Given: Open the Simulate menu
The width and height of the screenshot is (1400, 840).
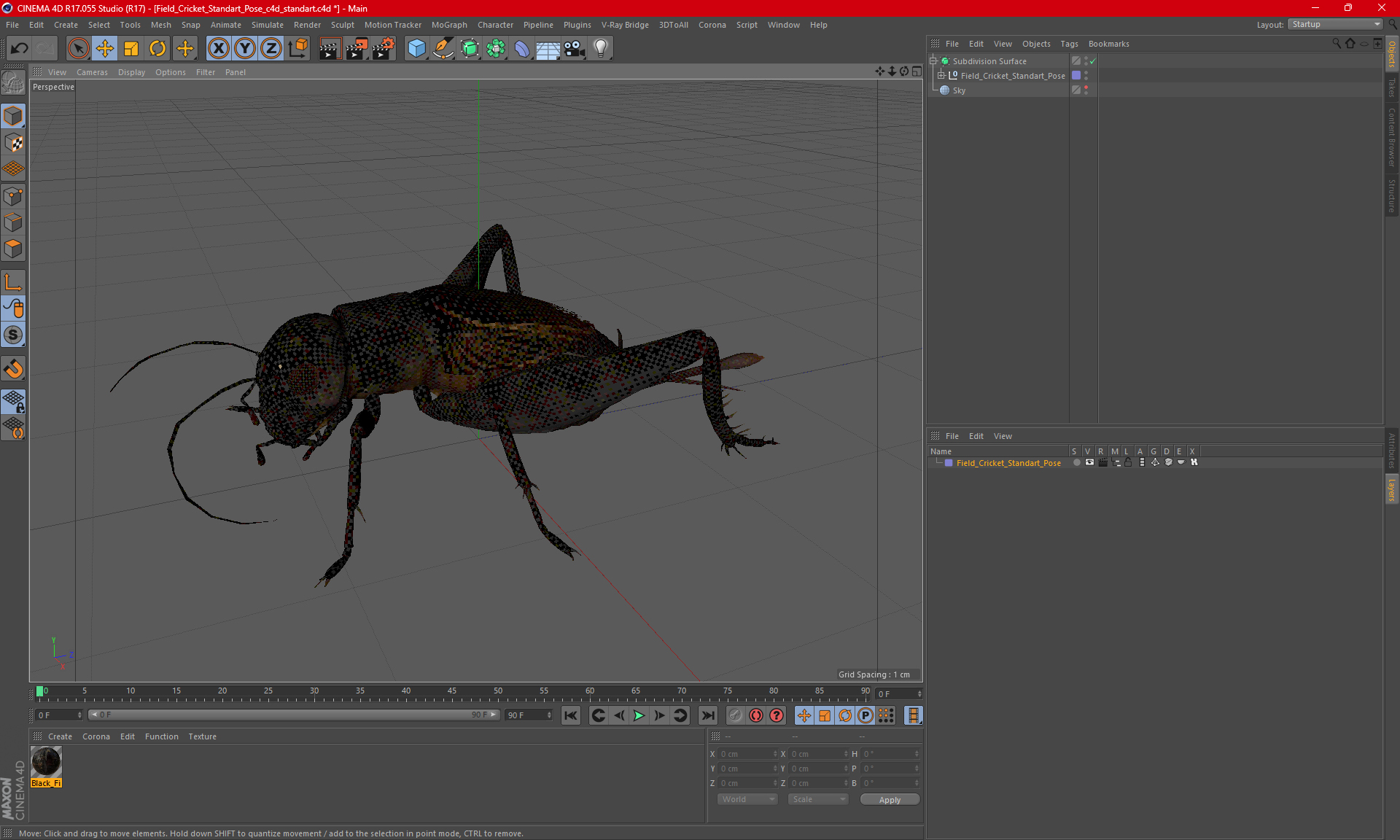Looking at the screenshot, I should 267,25.
